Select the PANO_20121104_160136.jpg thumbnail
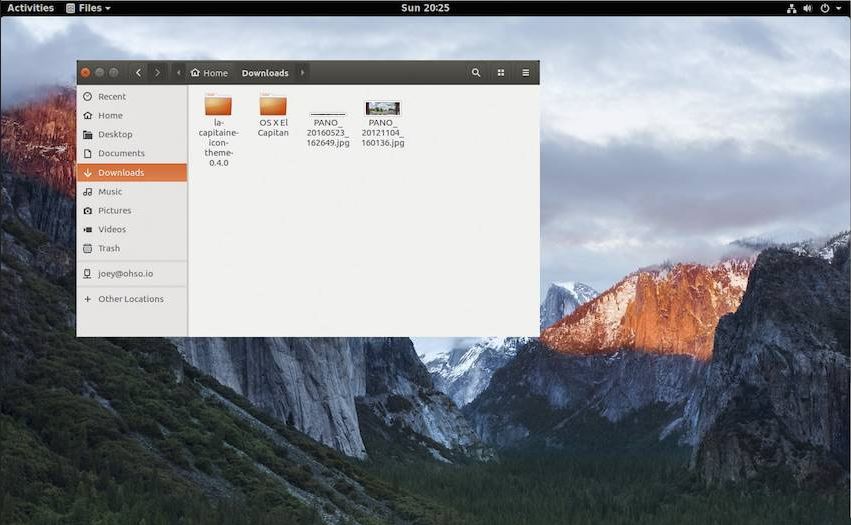851x525 pixels. pyautogui.click(x=383, y=108)
